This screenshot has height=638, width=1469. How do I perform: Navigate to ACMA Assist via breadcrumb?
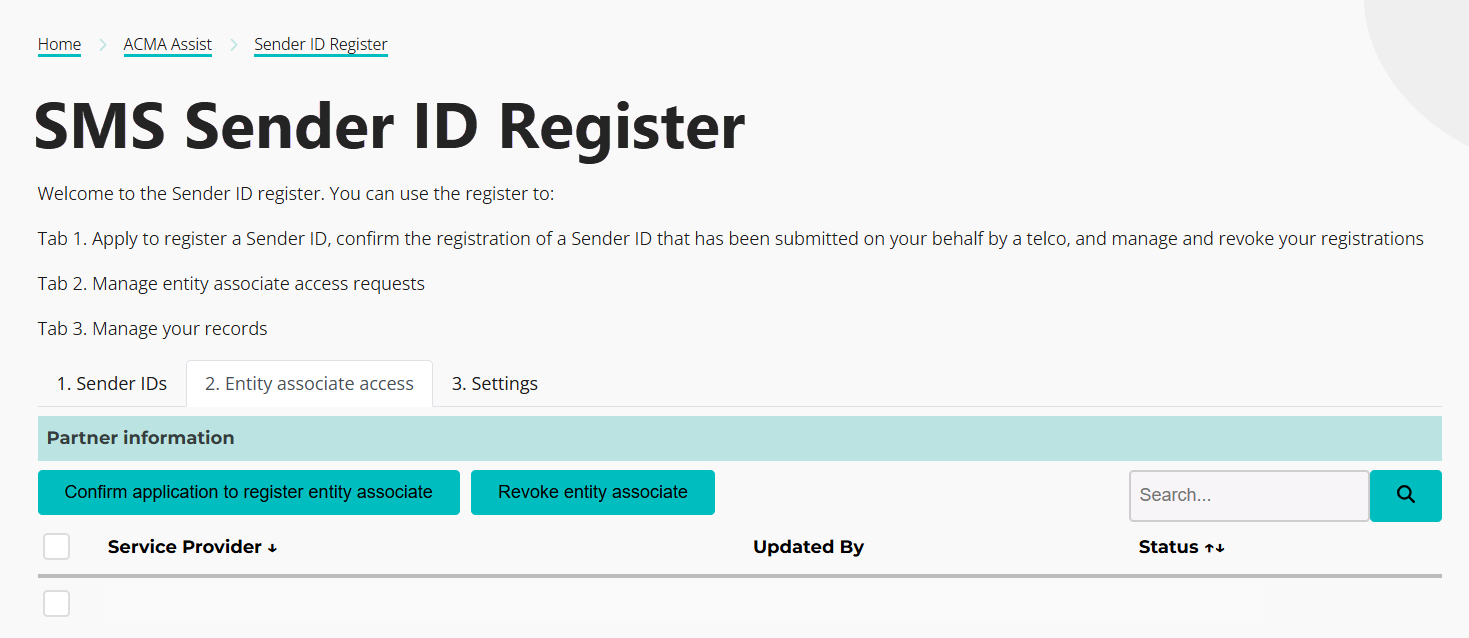click(x=167, y=44)
